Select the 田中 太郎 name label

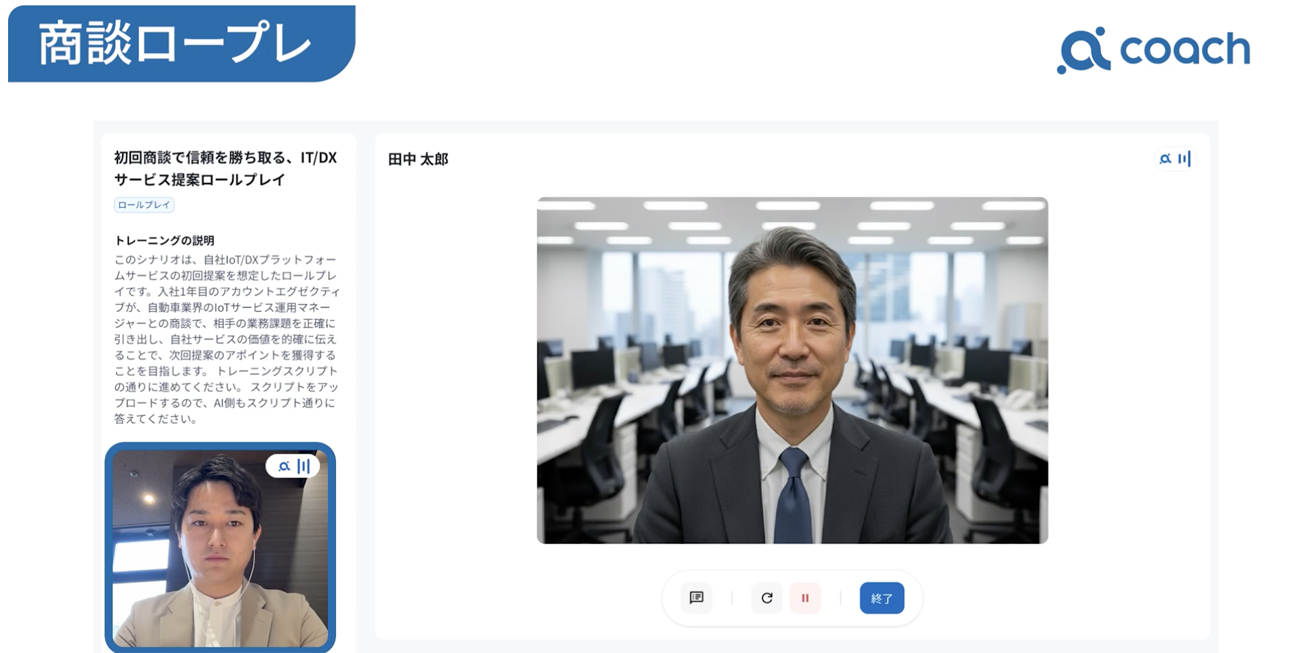click(418, 159)
